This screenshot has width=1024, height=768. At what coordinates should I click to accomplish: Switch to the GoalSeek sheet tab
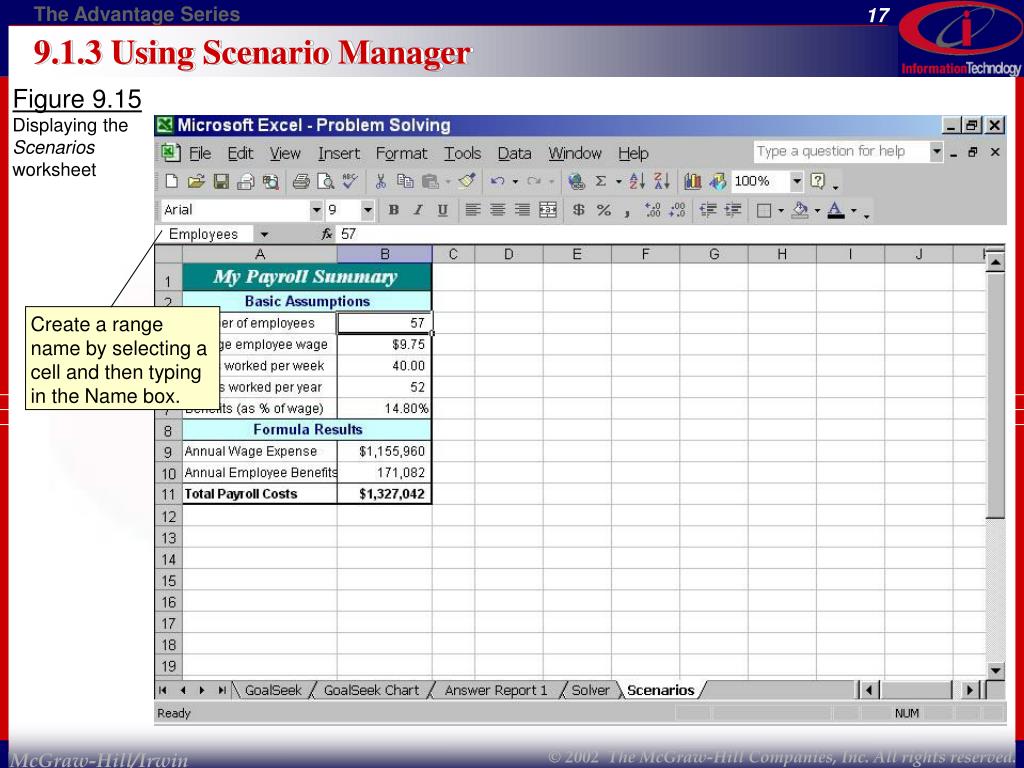coord(273,690)
